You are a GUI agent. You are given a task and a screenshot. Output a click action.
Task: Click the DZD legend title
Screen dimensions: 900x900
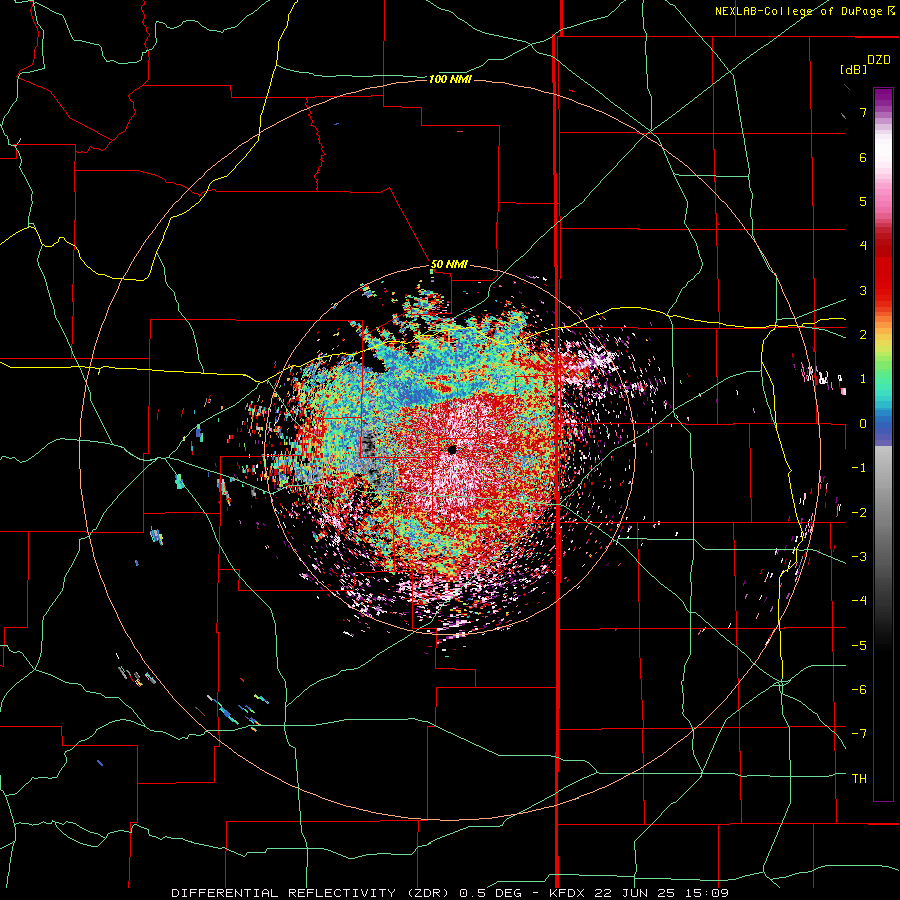[x=879, y=60]
